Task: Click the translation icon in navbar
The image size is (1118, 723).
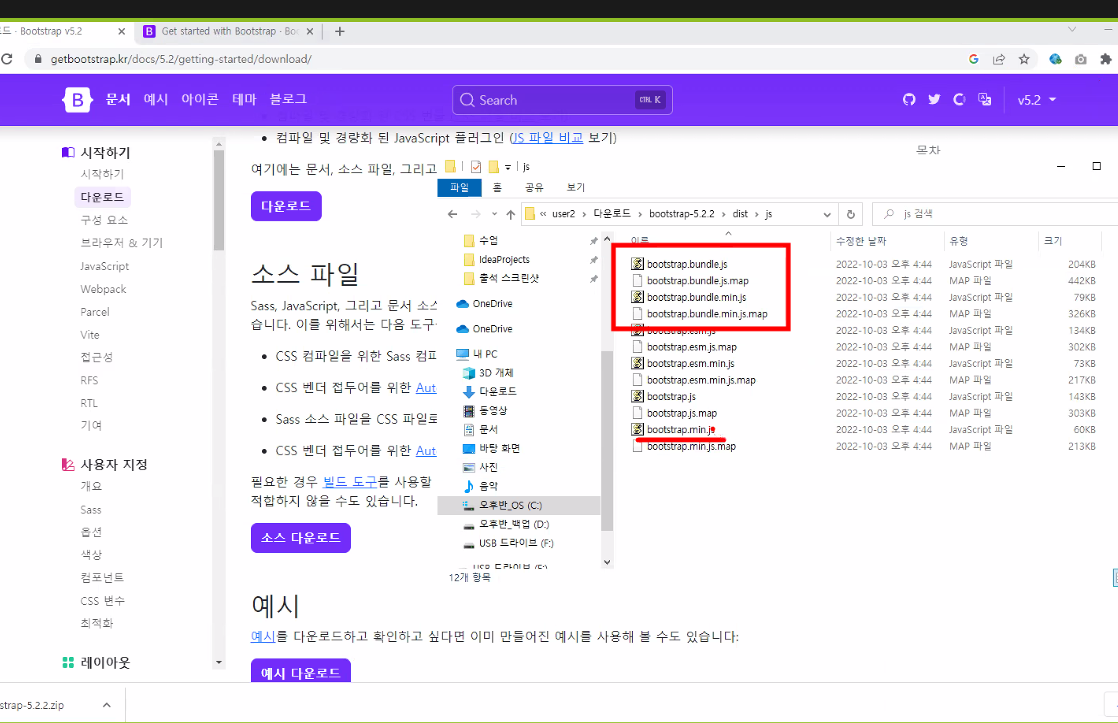Action: tap(985, 100)
